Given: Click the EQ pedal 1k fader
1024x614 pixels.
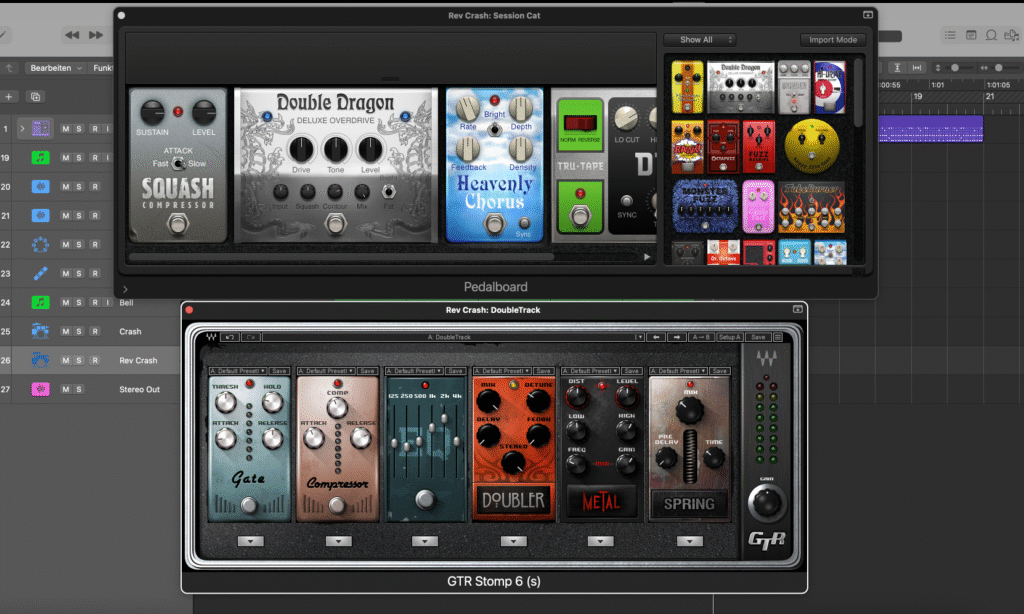Looking at the screenshot, I should pos(432,428).
